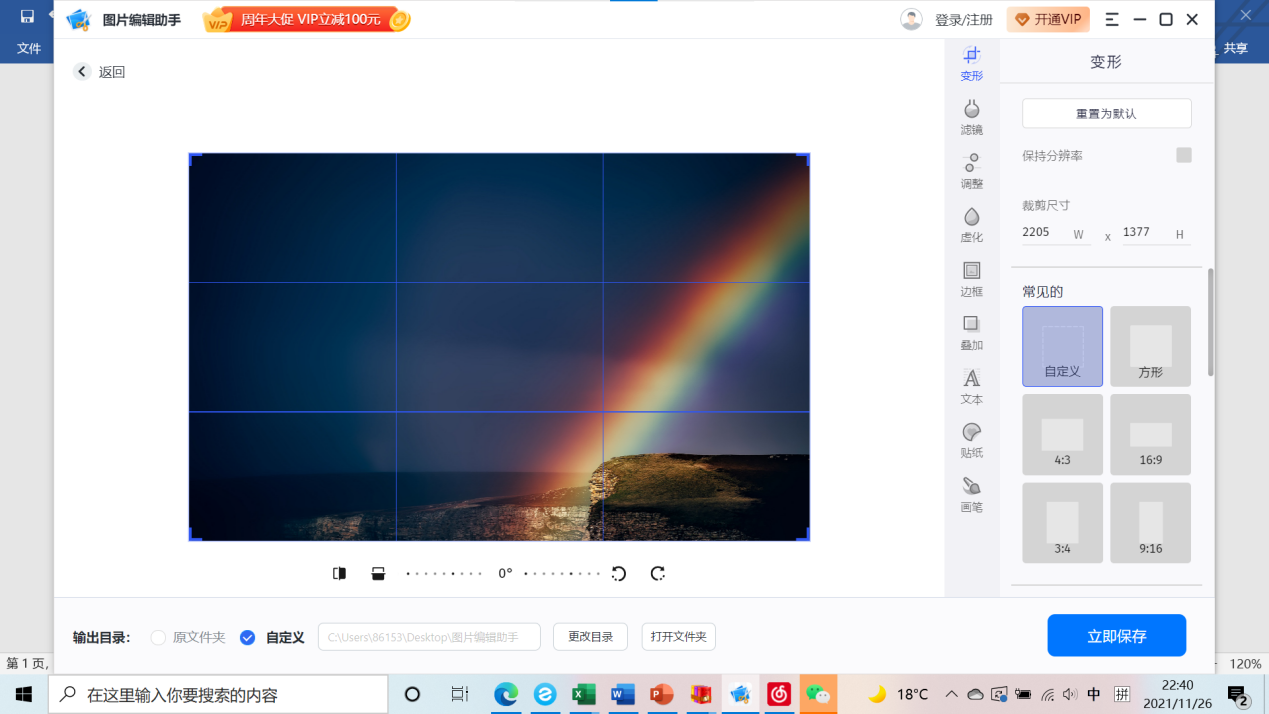Open the 滤镜 filter tool
Image resolution: width=1269 pixels, height=714 pixels.
971,117
